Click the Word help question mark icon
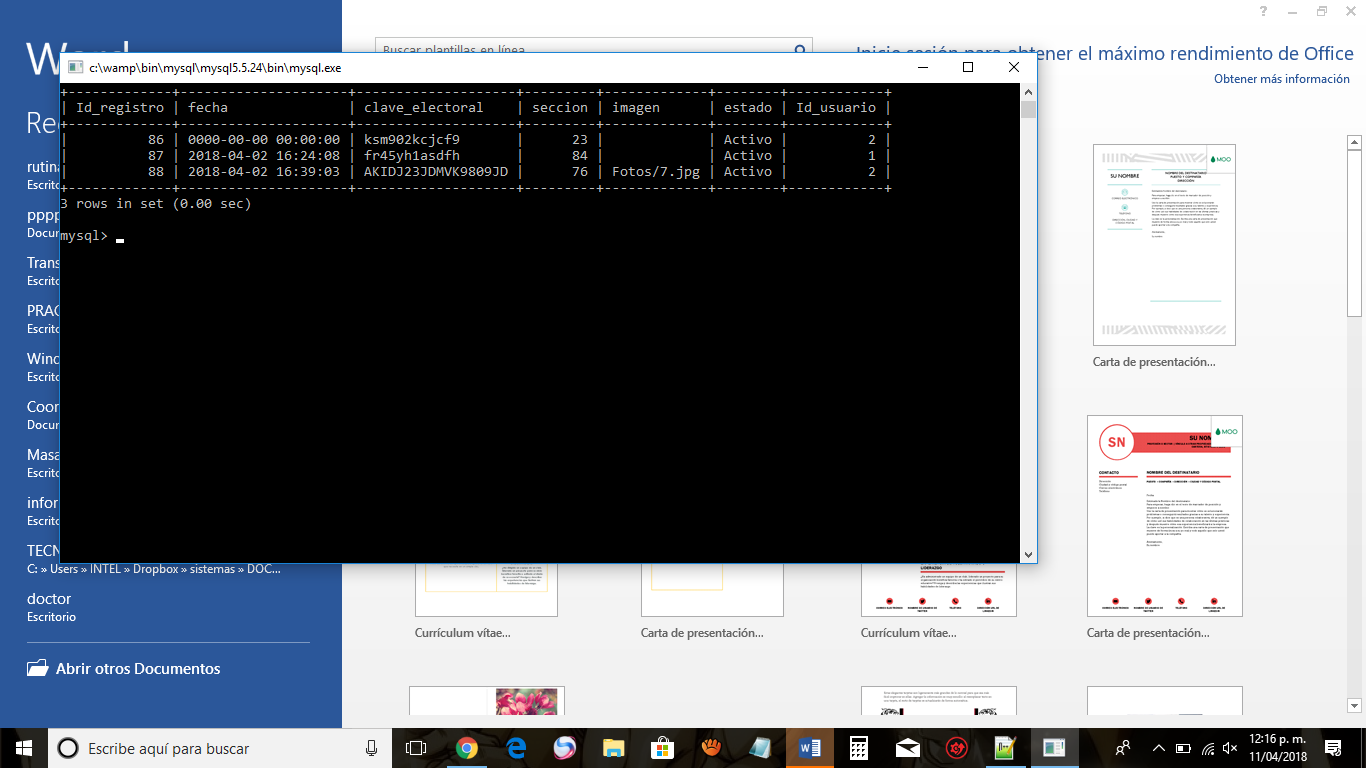Screen dimensions: 1366x768 pyautogui.click(x=1264, y=11)
